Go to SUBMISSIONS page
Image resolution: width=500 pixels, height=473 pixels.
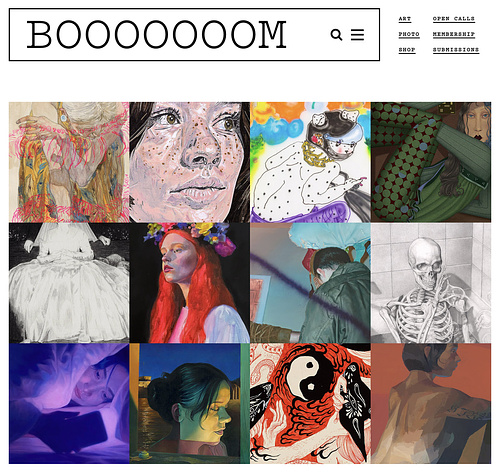click(456, 50)
